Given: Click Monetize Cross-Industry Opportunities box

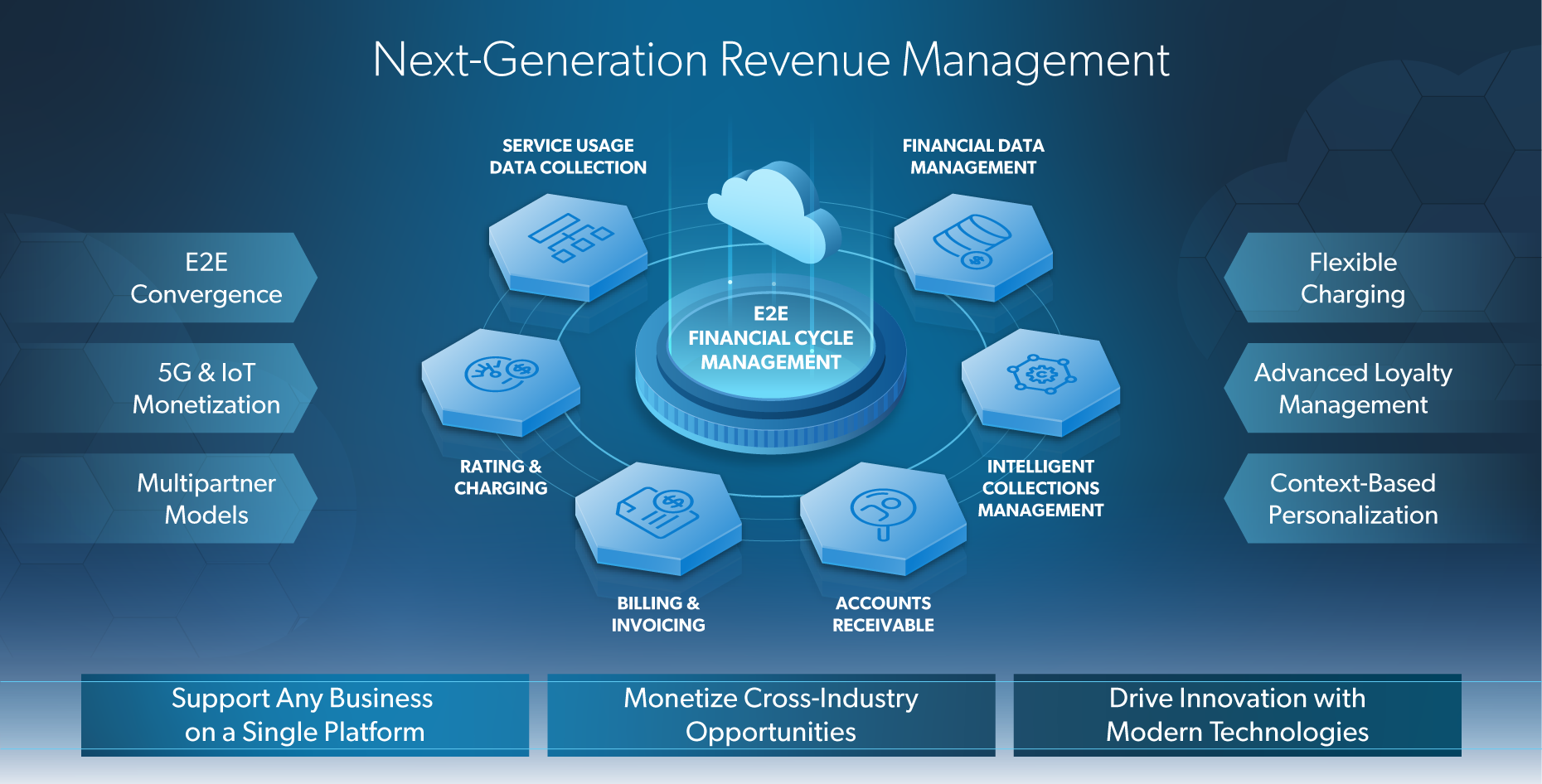Looking at the screenshot, I should pyautogui.click(x=771, y=715).
